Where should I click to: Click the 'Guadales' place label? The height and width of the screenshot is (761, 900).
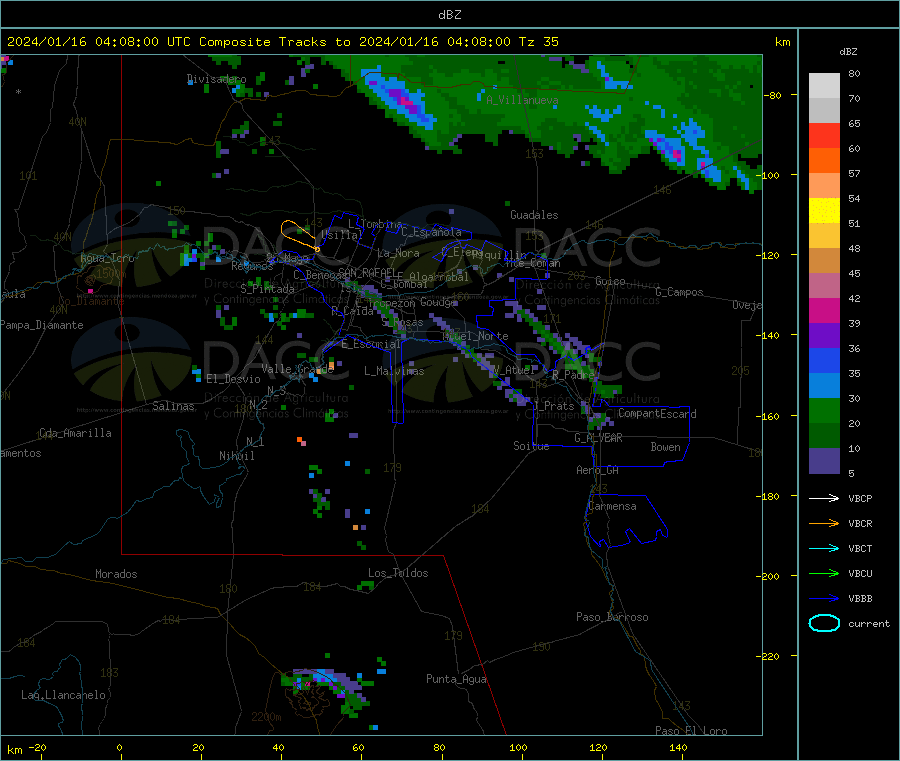534,215
